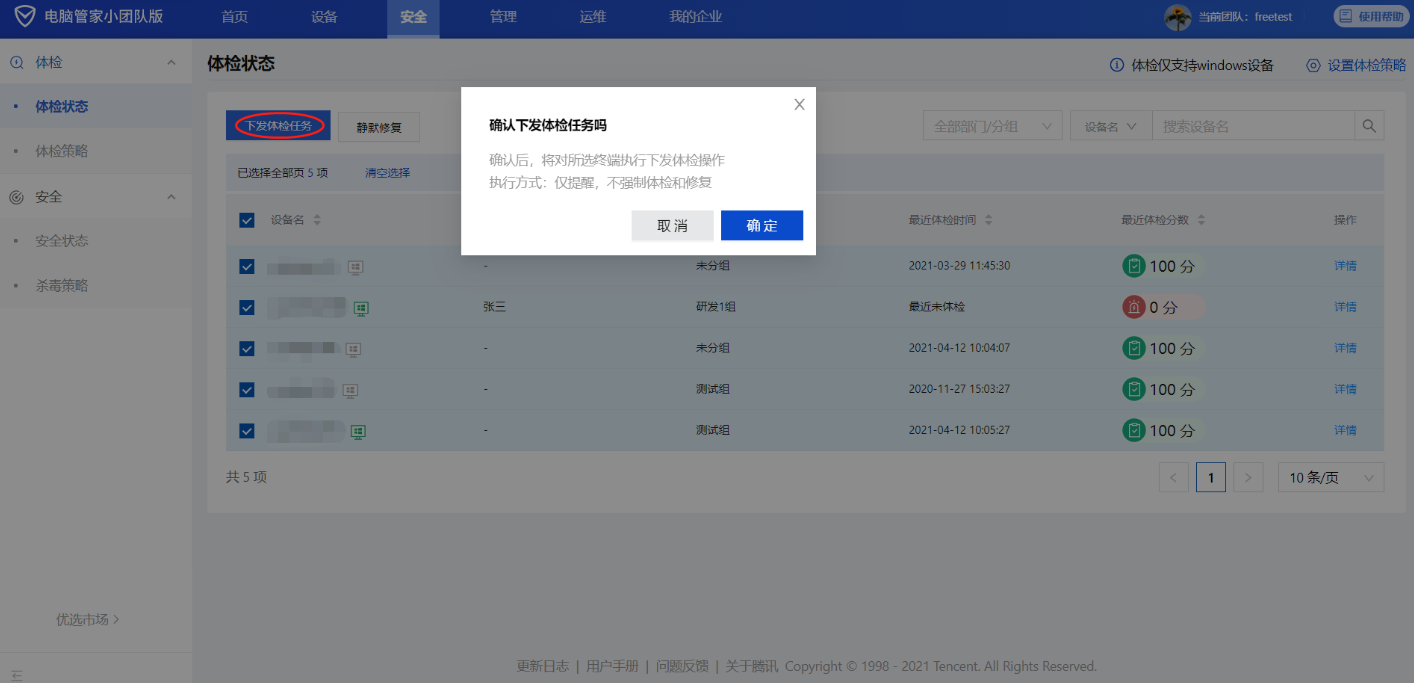Viewport: 1414px width, 683px height.
Task: Click the 确定 button to confirm
Action: (x=761, y=225)
